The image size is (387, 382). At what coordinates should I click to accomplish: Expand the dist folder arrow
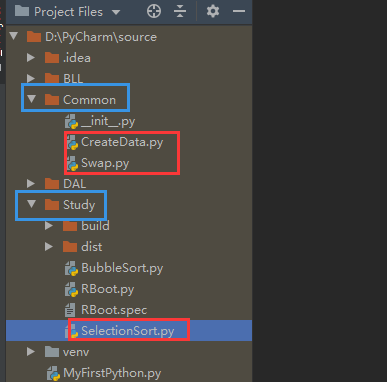[x=49, y=247]
